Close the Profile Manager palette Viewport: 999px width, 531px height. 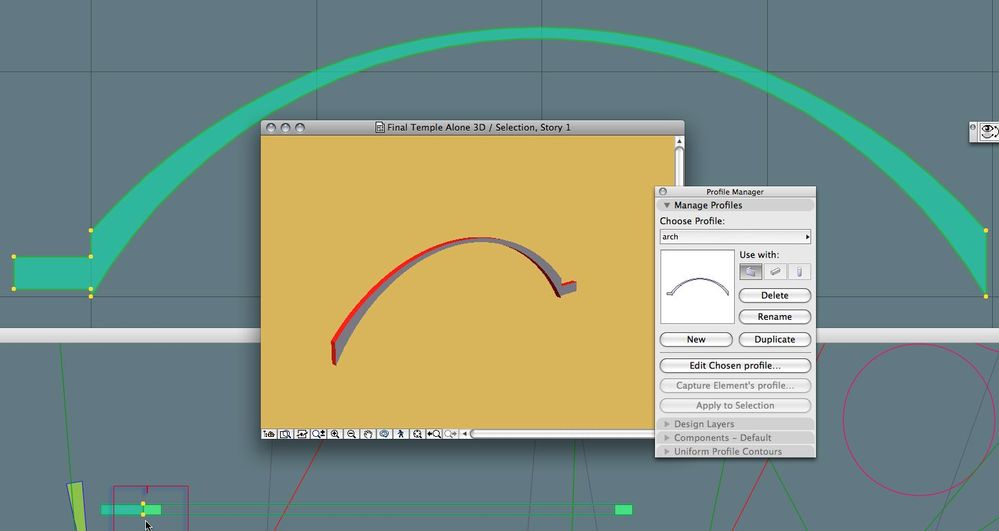(x=663, y=191)
